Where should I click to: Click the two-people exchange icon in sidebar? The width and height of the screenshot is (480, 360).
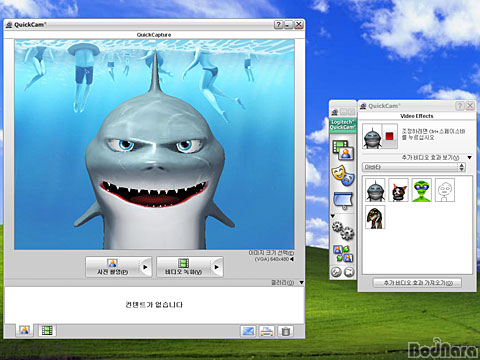(343, 253)
